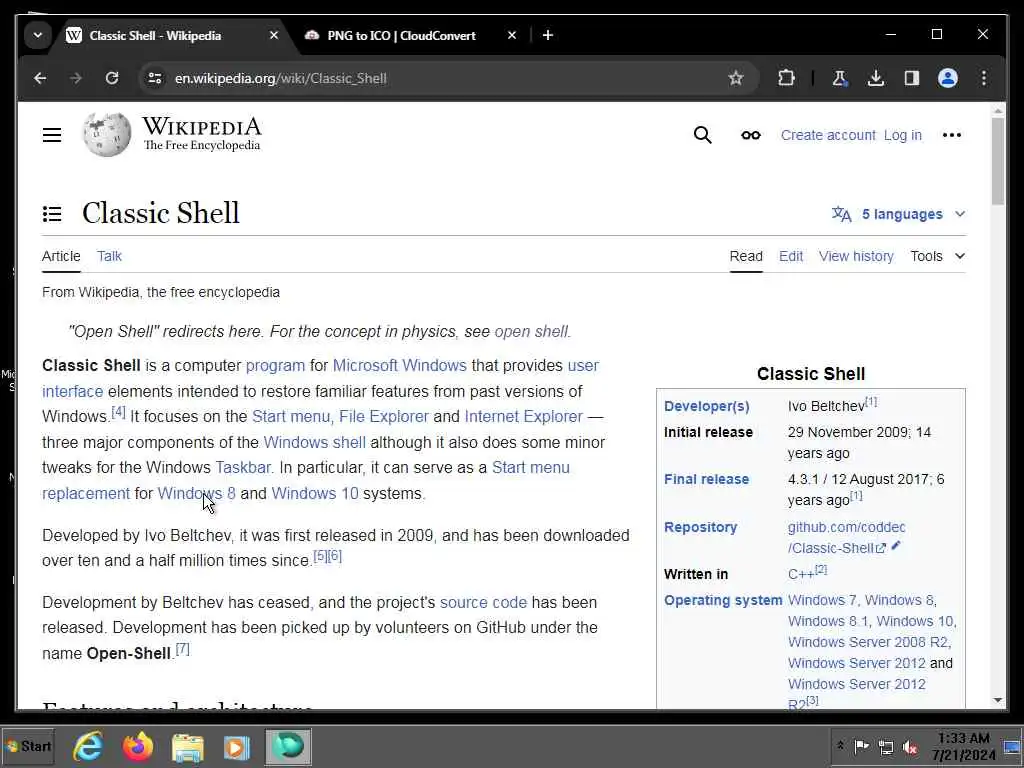Follow the File Explorer link

pos(384,417)
